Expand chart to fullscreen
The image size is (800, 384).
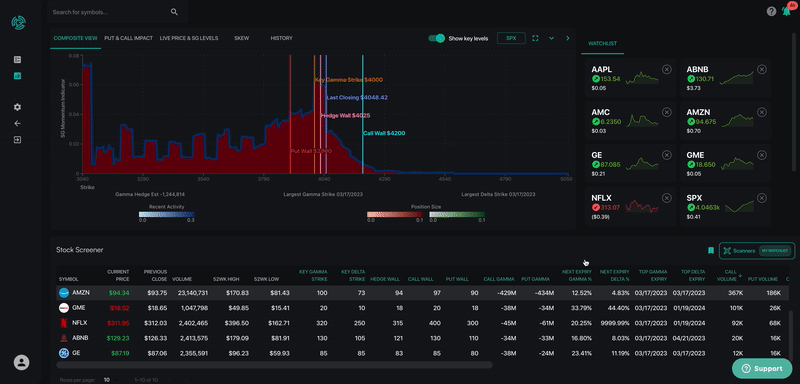pyautogui.click(x=535, y=38)
